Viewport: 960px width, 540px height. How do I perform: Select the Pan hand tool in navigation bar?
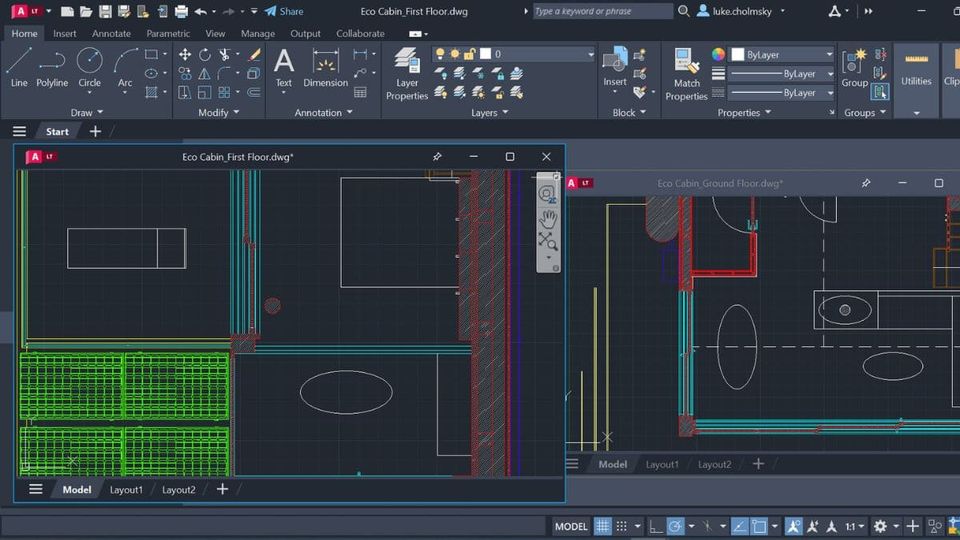tap(548, 219)
